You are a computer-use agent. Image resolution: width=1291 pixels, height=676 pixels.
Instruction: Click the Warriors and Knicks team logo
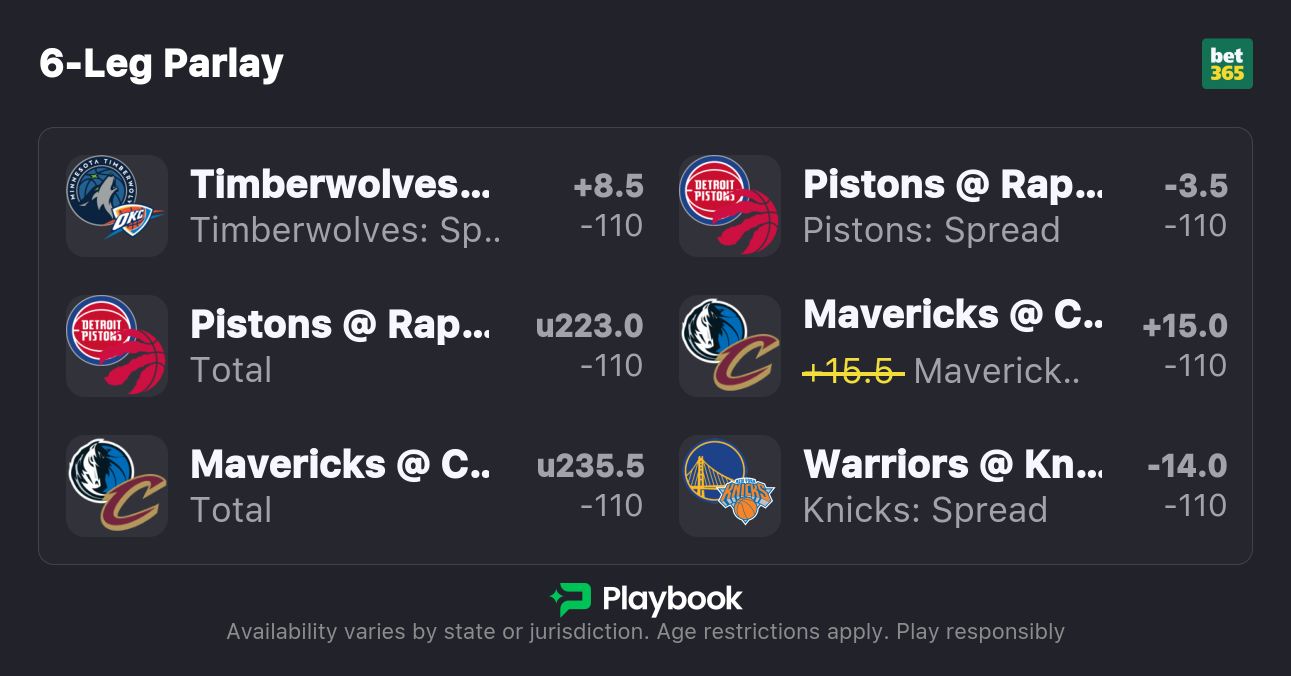(730, 486)
